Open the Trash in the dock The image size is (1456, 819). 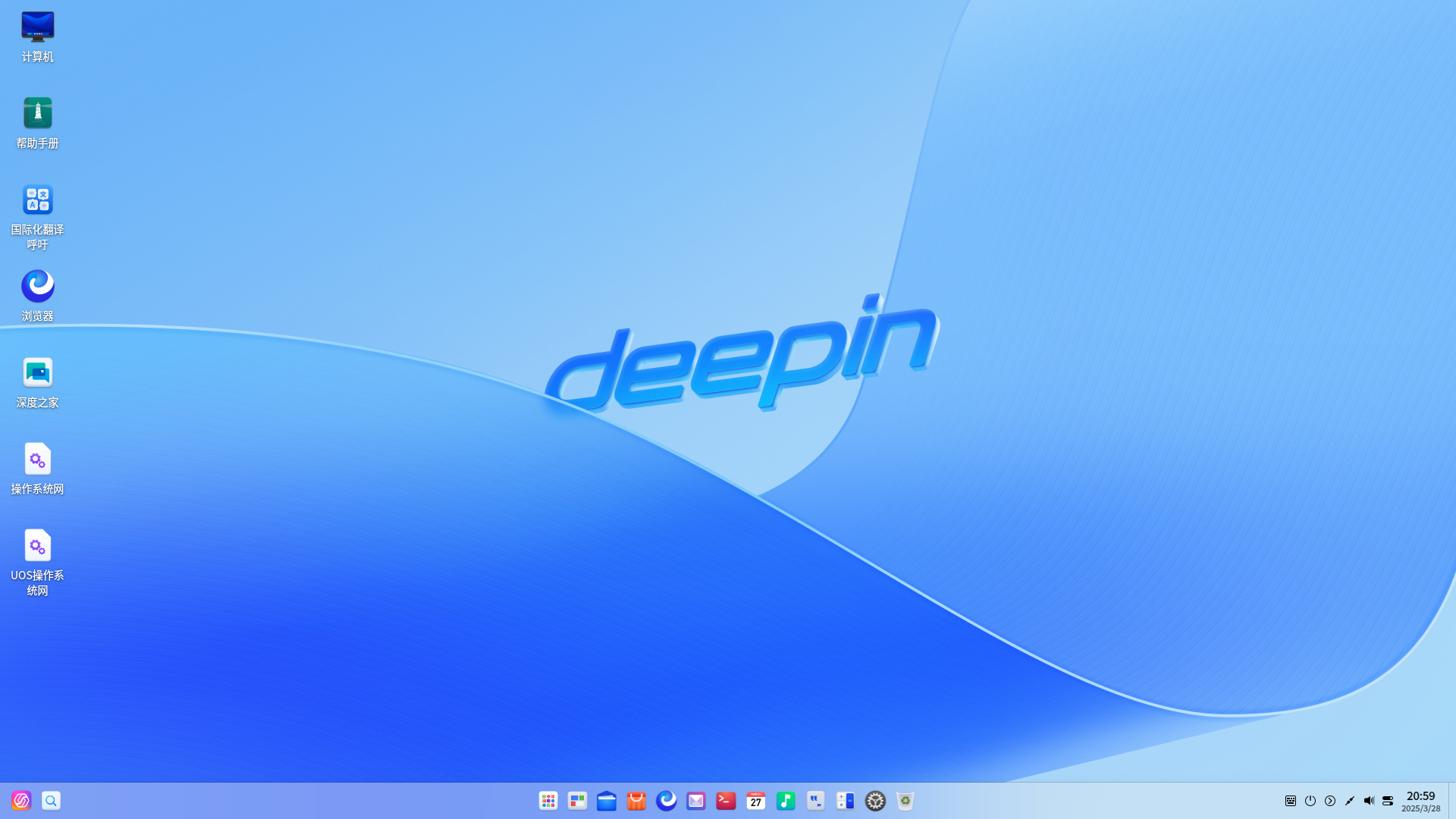(x=905, y=801)
